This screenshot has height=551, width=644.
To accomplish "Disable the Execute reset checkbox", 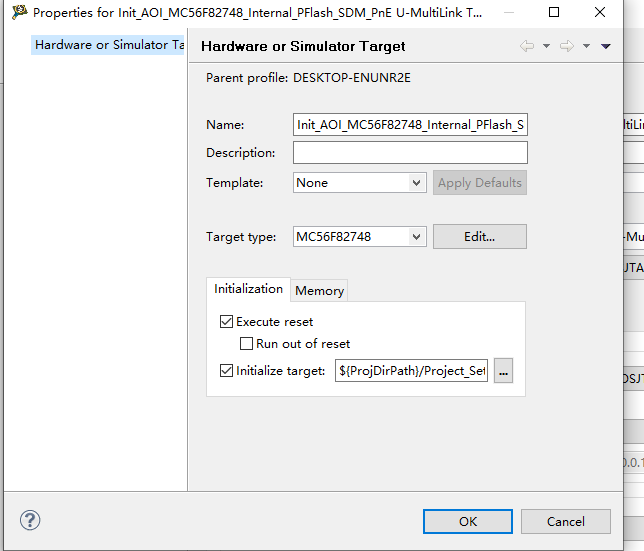I will [226, 322].
